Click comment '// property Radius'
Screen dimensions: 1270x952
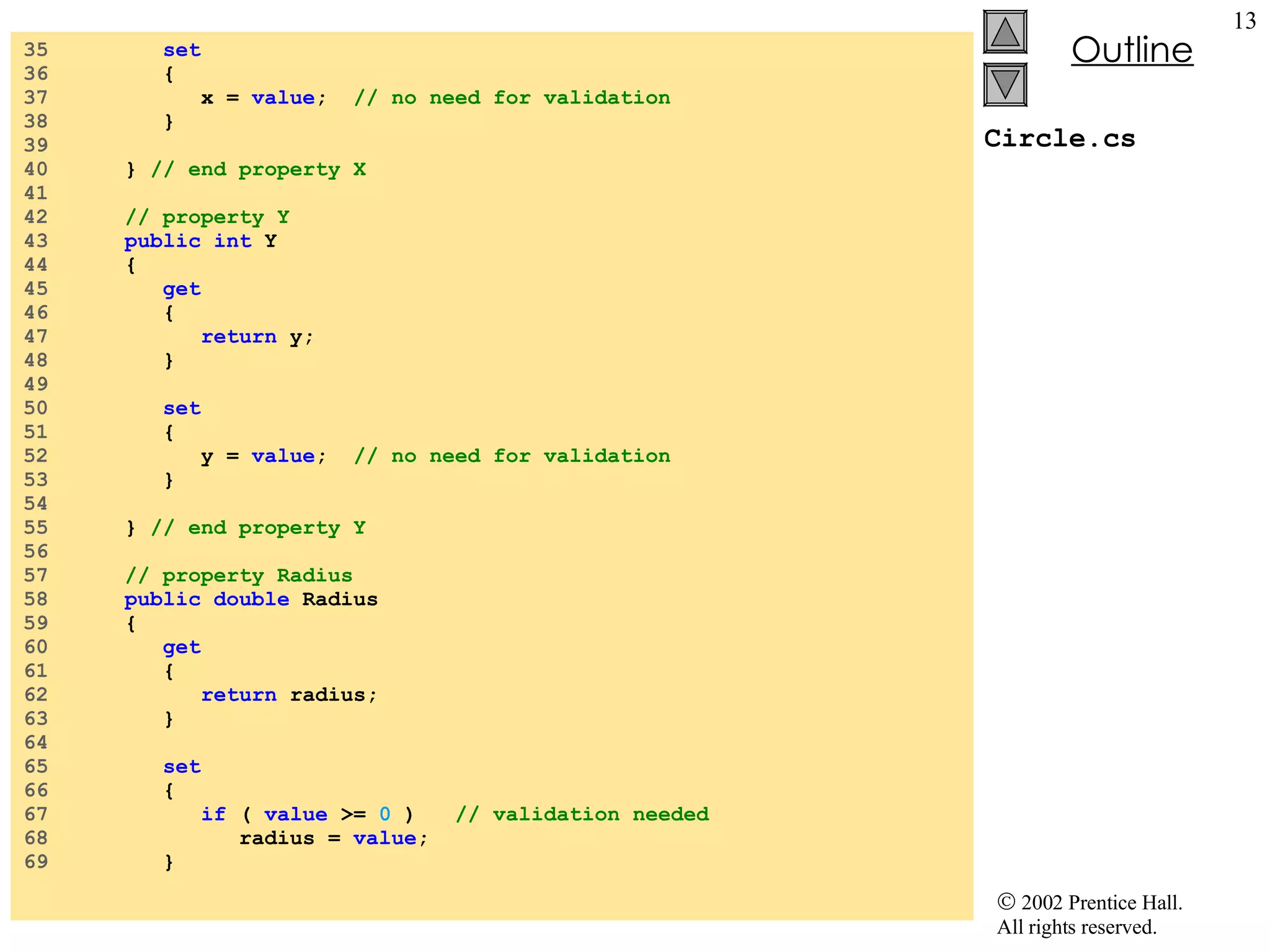(x=239, y=576)
